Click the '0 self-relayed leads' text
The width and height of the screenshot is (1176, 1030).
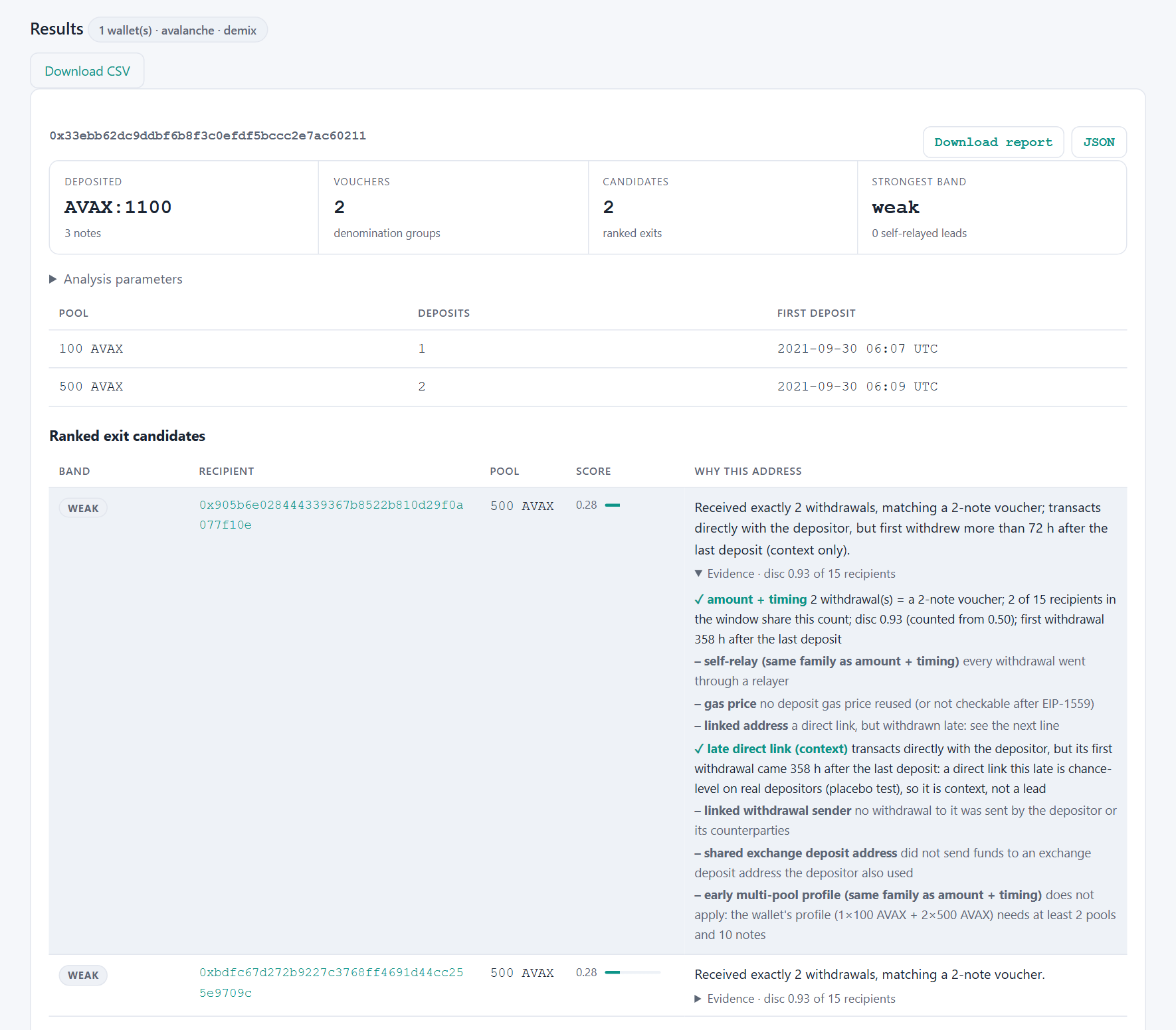919,233
